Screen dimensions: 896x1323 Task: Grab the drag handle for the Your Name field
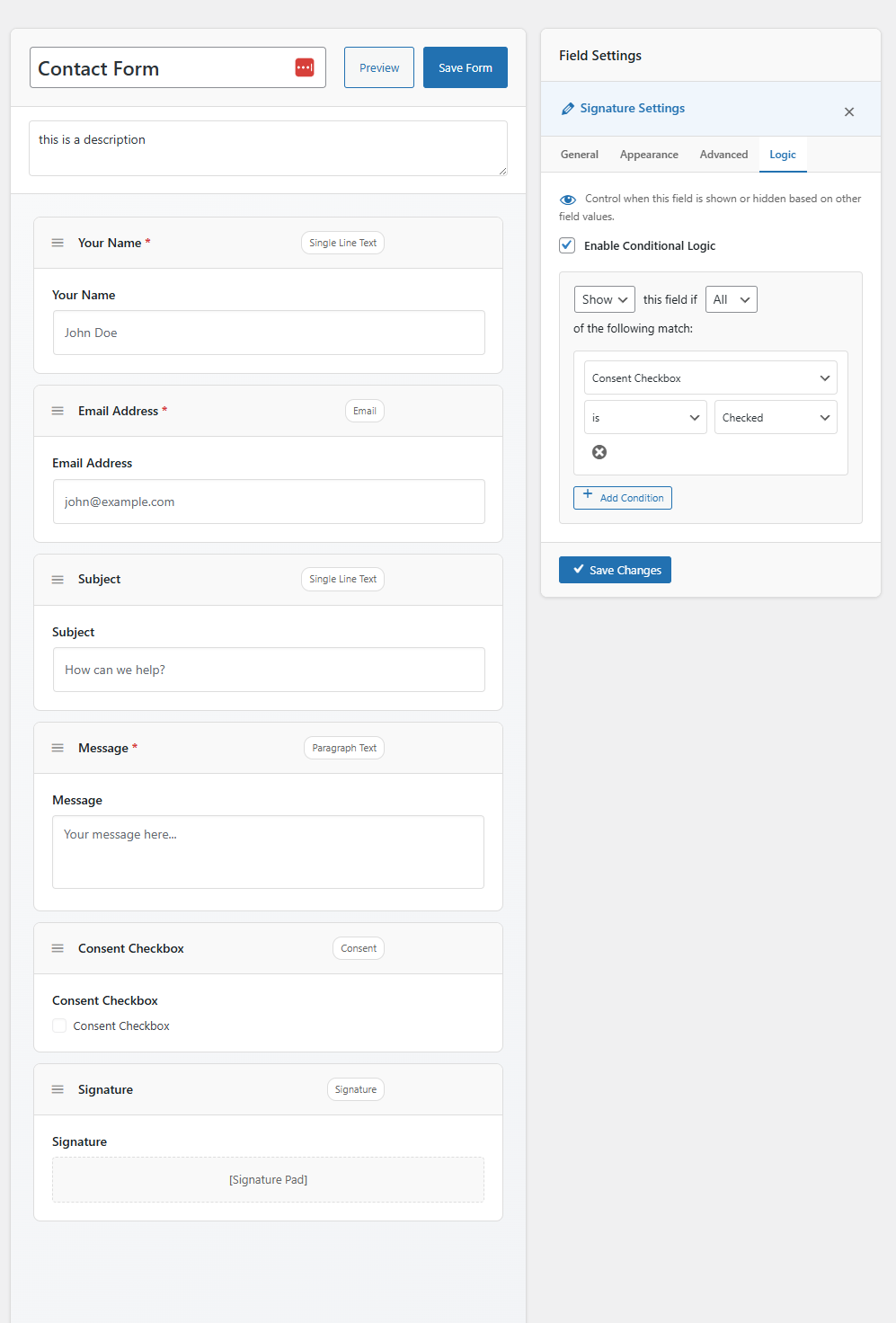coord(58,242)
